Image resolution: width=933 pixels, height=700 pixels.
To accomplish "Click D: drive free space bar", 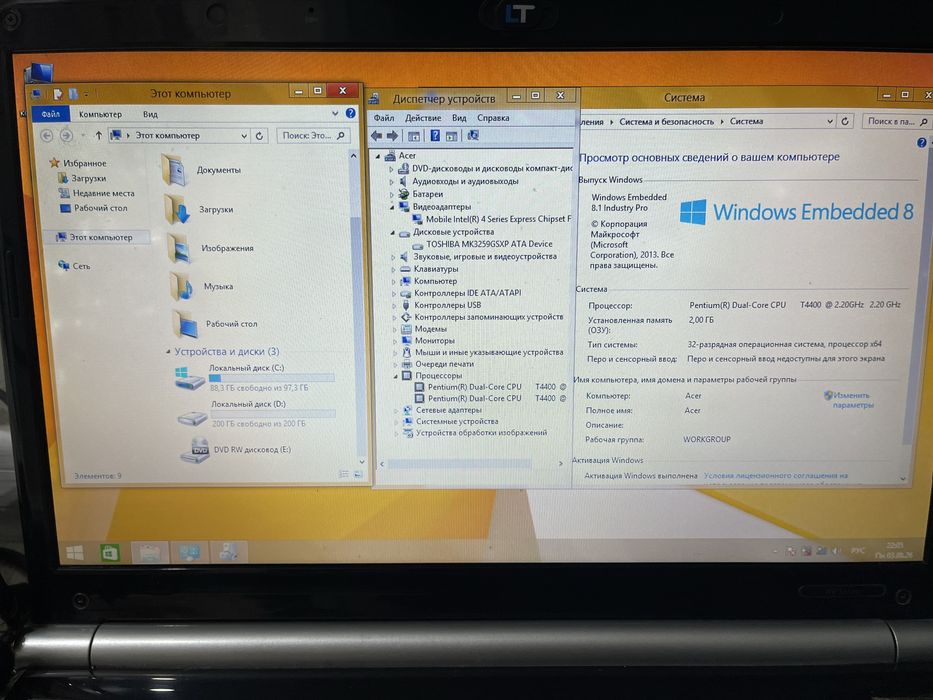I will point(273,414).
